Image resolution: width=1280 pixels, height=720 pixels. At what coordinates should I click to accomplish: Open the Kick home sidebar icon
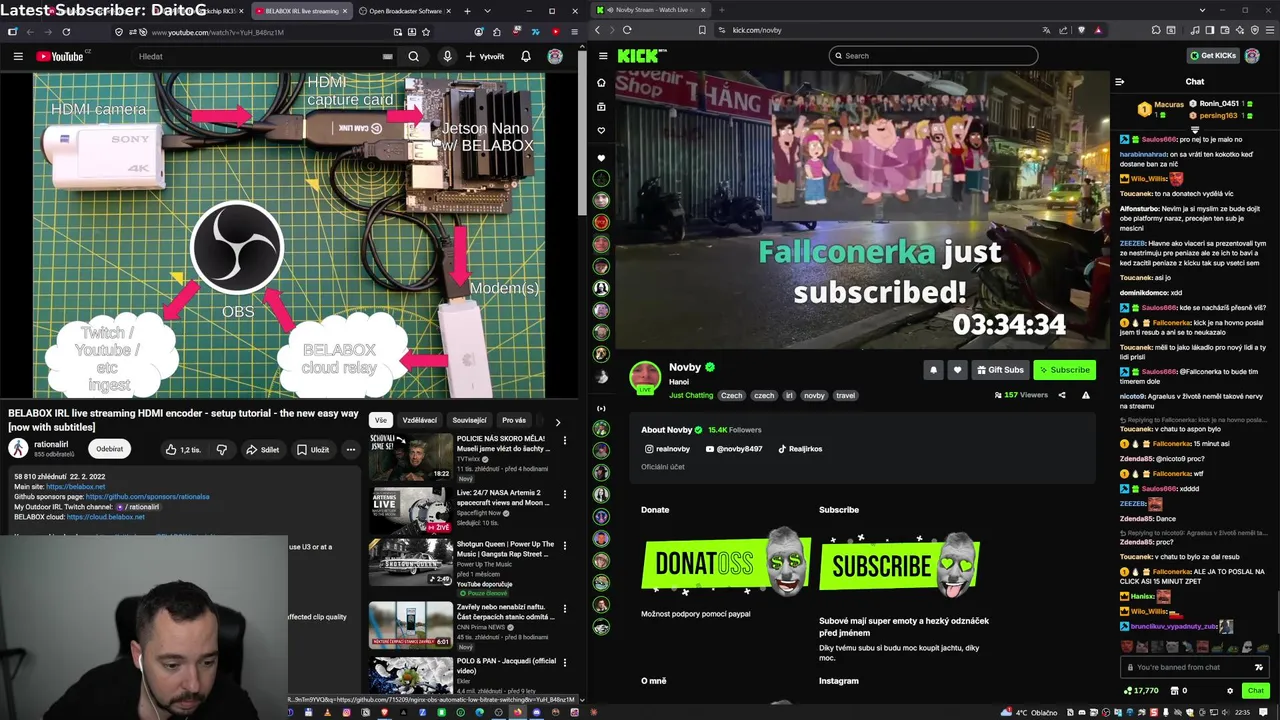coord(601,82)
